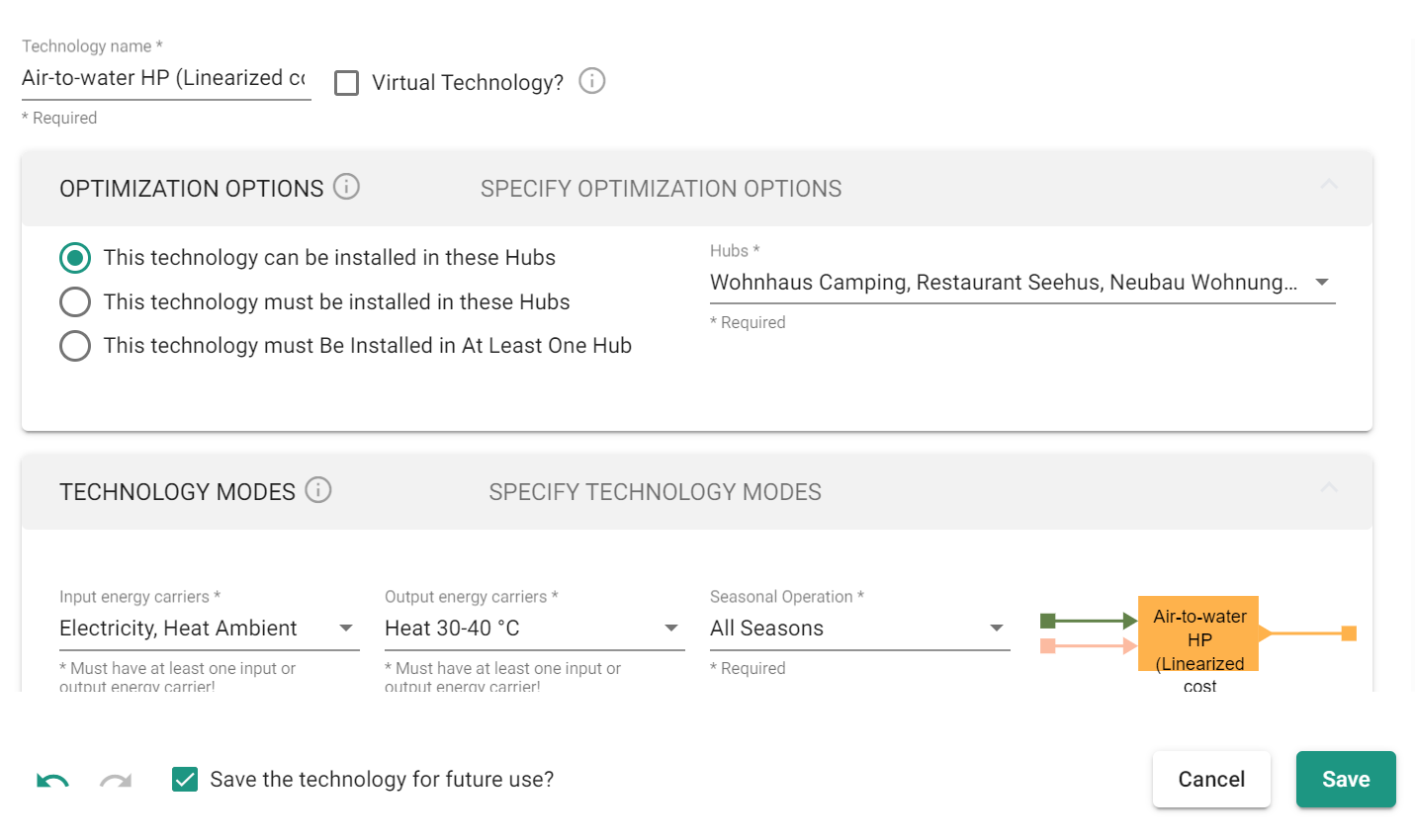Collapse the Optimization Options panel chevron
1415x840 pixels.
(x=1329, y=185)
